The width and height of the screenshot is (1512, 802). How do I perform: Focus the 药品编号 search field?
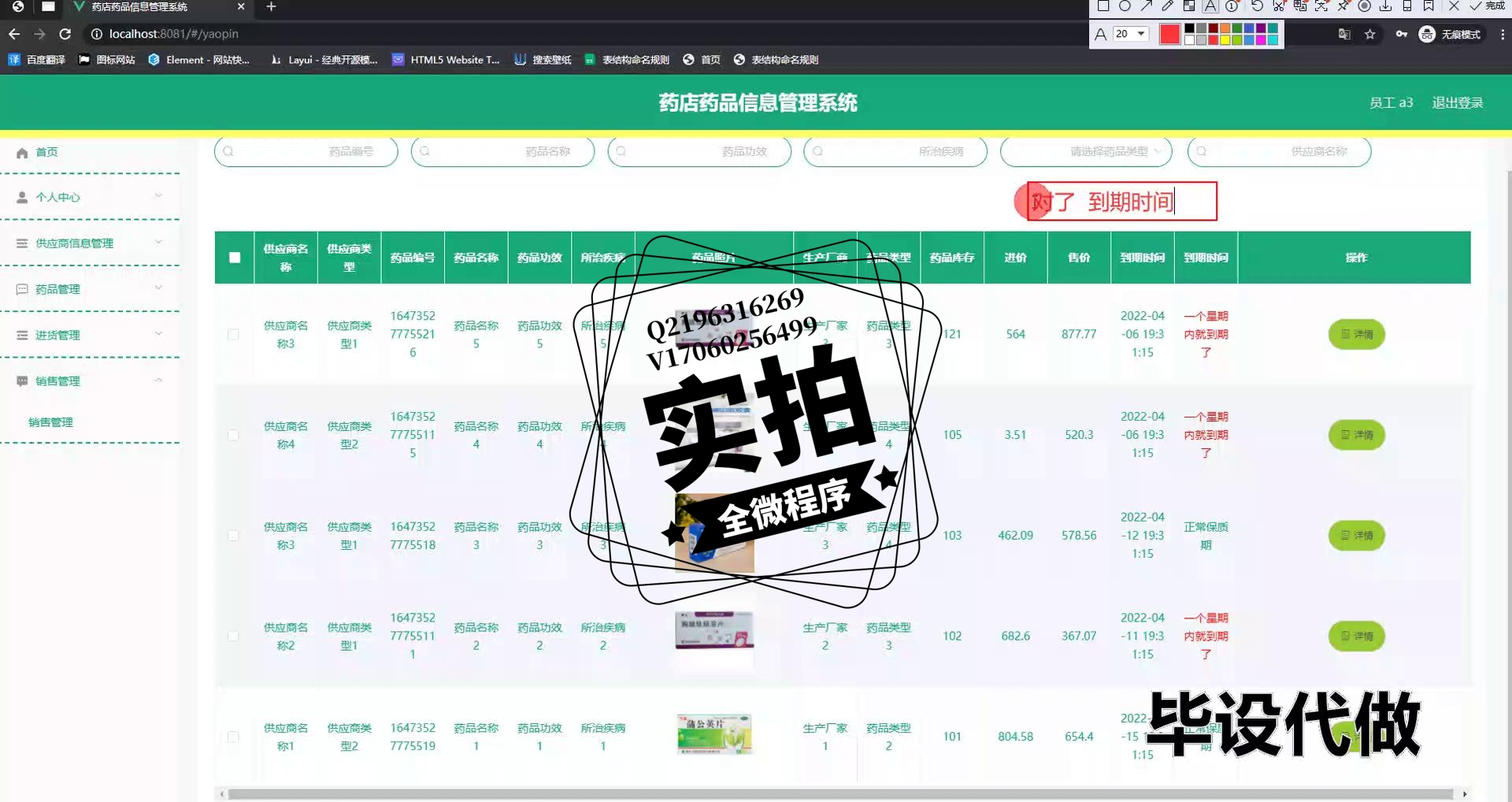pos(306,151)
